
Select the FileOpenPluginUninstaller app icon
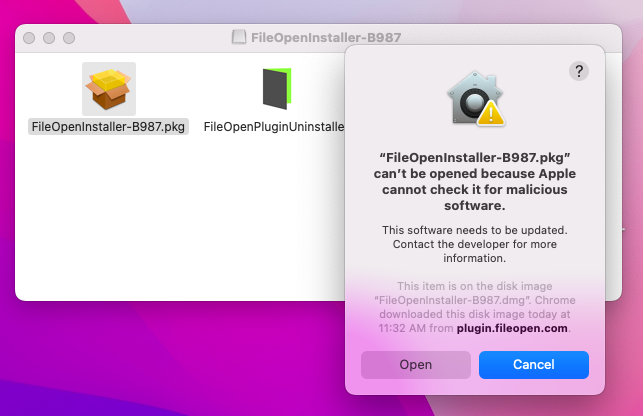pyautogui.click(x=277, y=89)
